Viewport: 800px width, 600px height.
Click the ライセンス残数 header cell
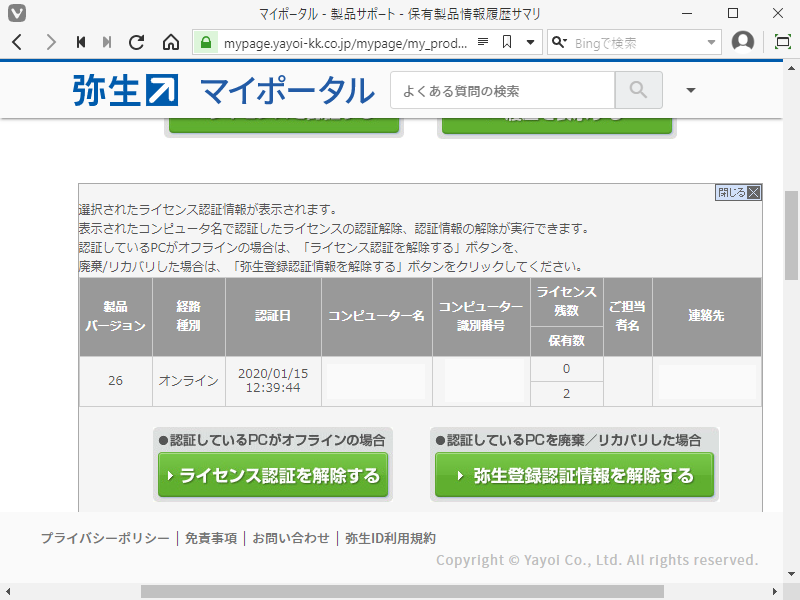(566, 302)
